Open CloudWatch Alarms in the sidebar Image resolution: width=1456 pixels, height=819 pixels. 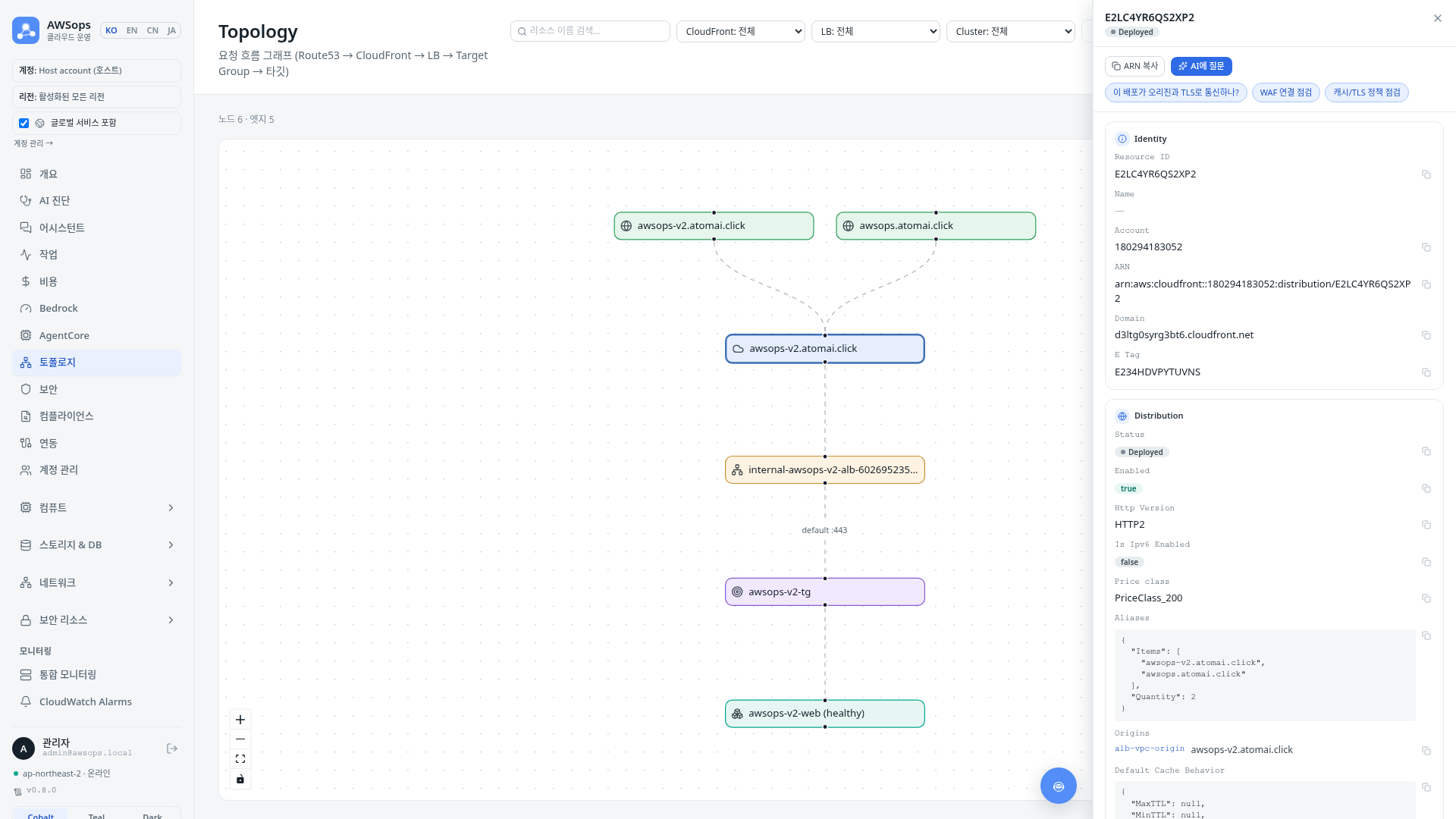[97, 702]
